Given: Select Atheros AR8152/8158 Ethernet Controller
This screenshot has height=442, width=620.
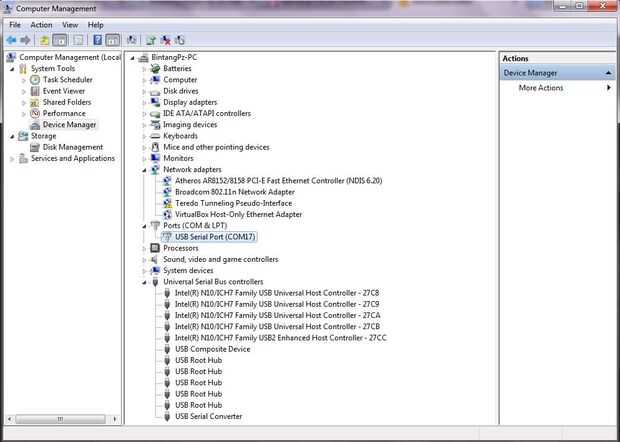Looking at the screenshot, I should (x=278, y=181).
